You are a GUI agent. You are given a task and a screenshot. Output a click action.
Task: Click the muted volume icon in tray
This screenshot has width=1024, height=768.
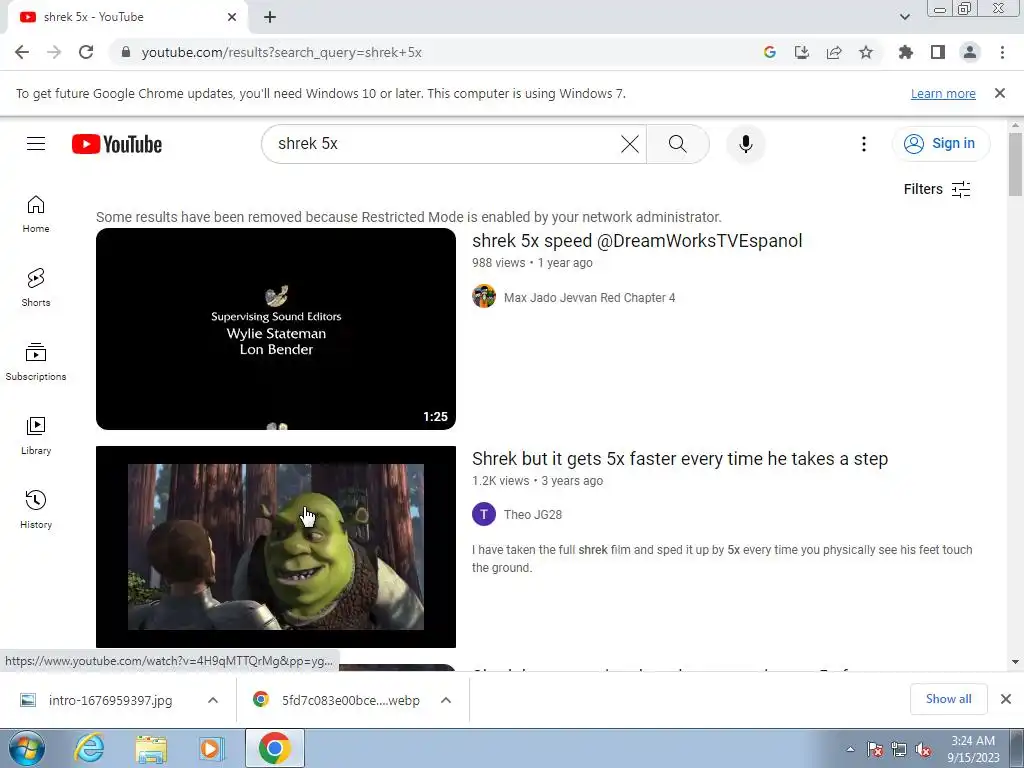point(923,750)
